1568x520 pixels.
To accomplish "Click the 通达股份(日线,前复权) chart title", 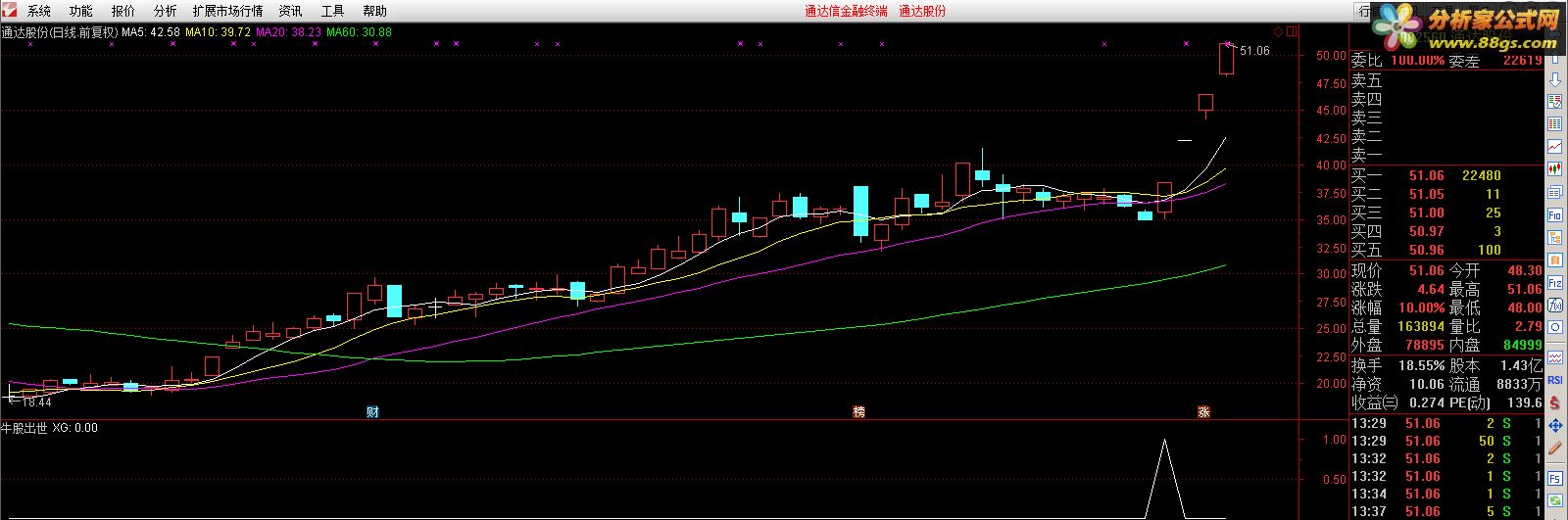I will pos(60,32).
